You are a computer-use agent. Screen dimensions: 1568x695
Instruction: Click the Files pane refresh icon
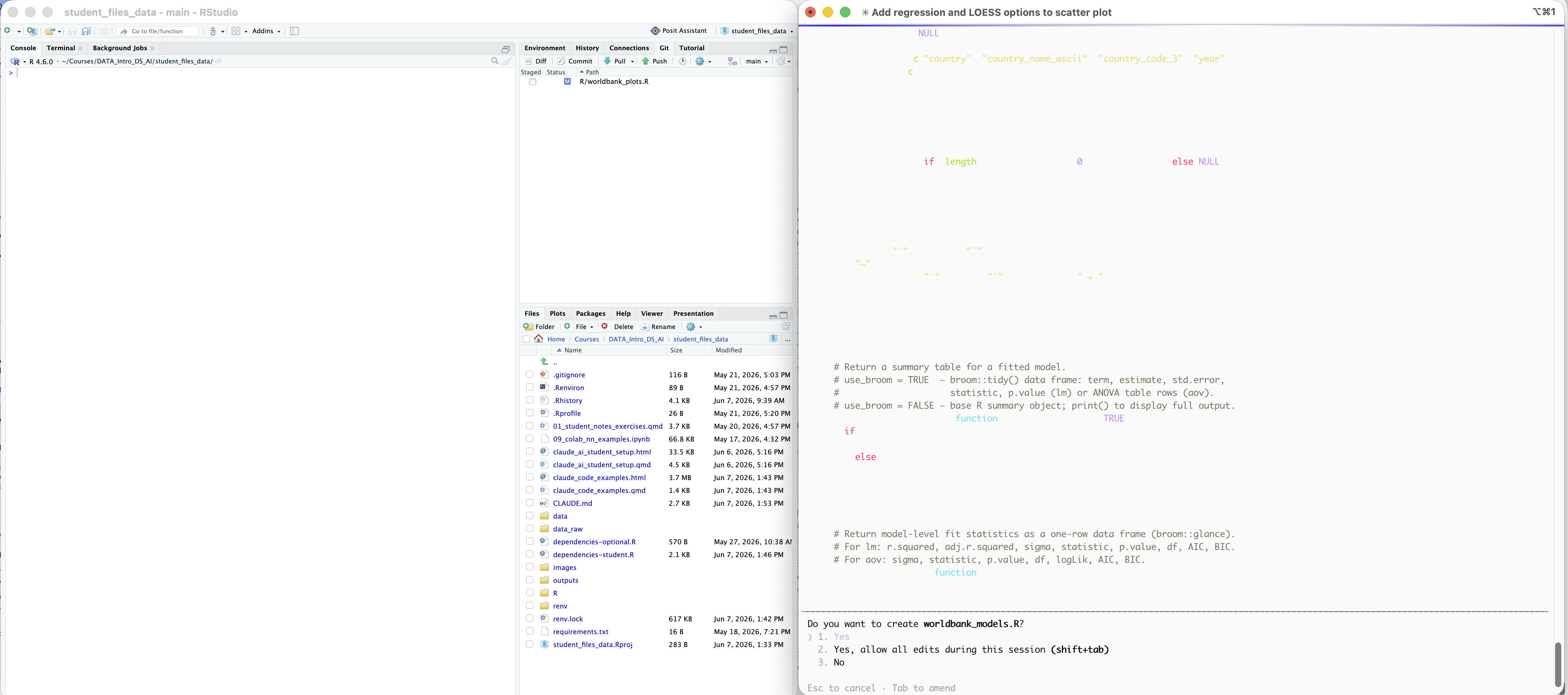[x=786, y=327]
